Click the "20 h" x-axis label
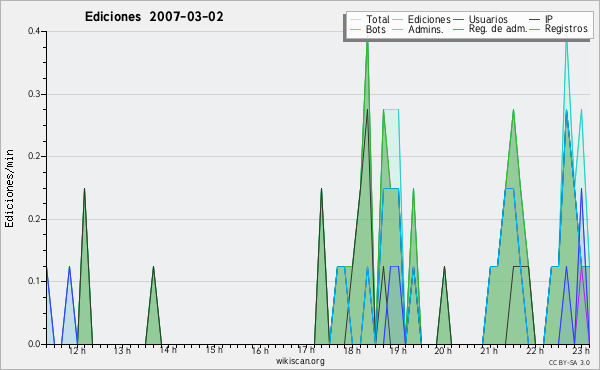Screen dimensions: 600x370 click(x=443, y=350)
